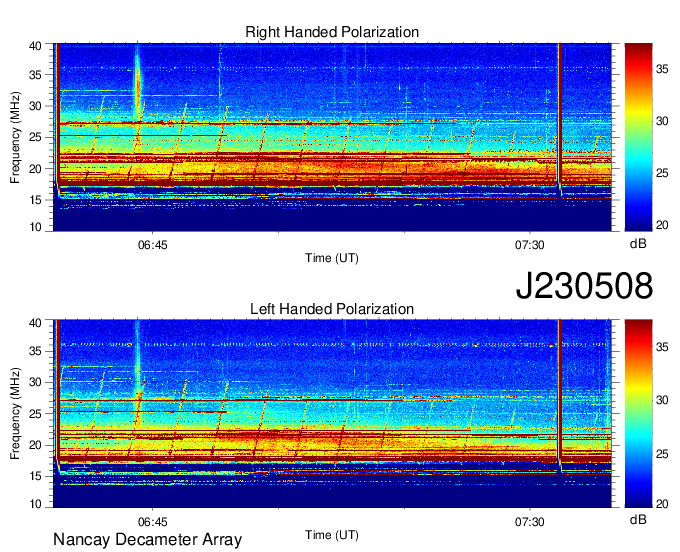Click the Right Handed Polarization spectrogram plot
Image resolution: width=680 pixels, height=552 pixels.
(332, 137)
